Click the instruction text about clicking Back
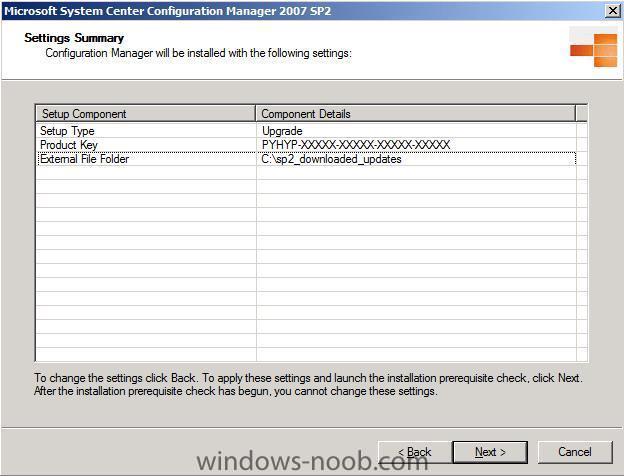The width and height of the screenshot is (624, 476). tap(308, 378)
